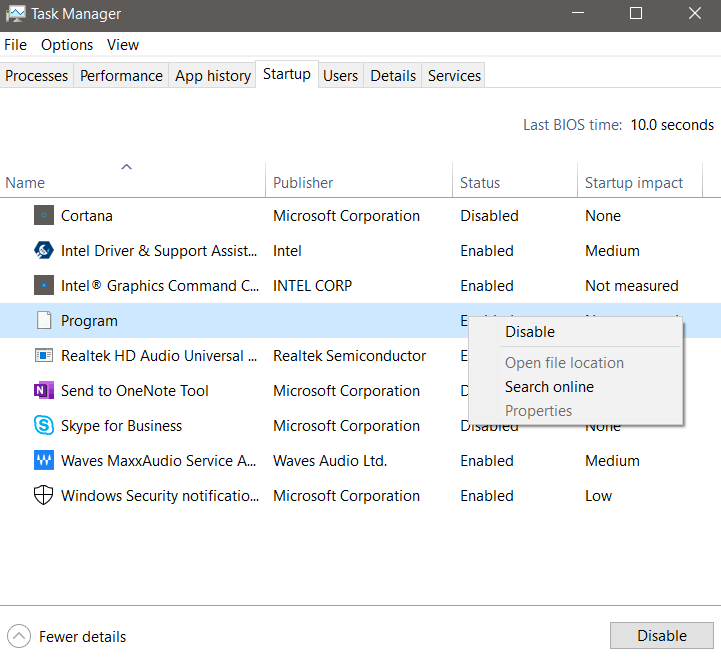Click greyed Properties context menu entry
Image resolution: width=721 pixels, height=658 pixels.
point(538,411)
